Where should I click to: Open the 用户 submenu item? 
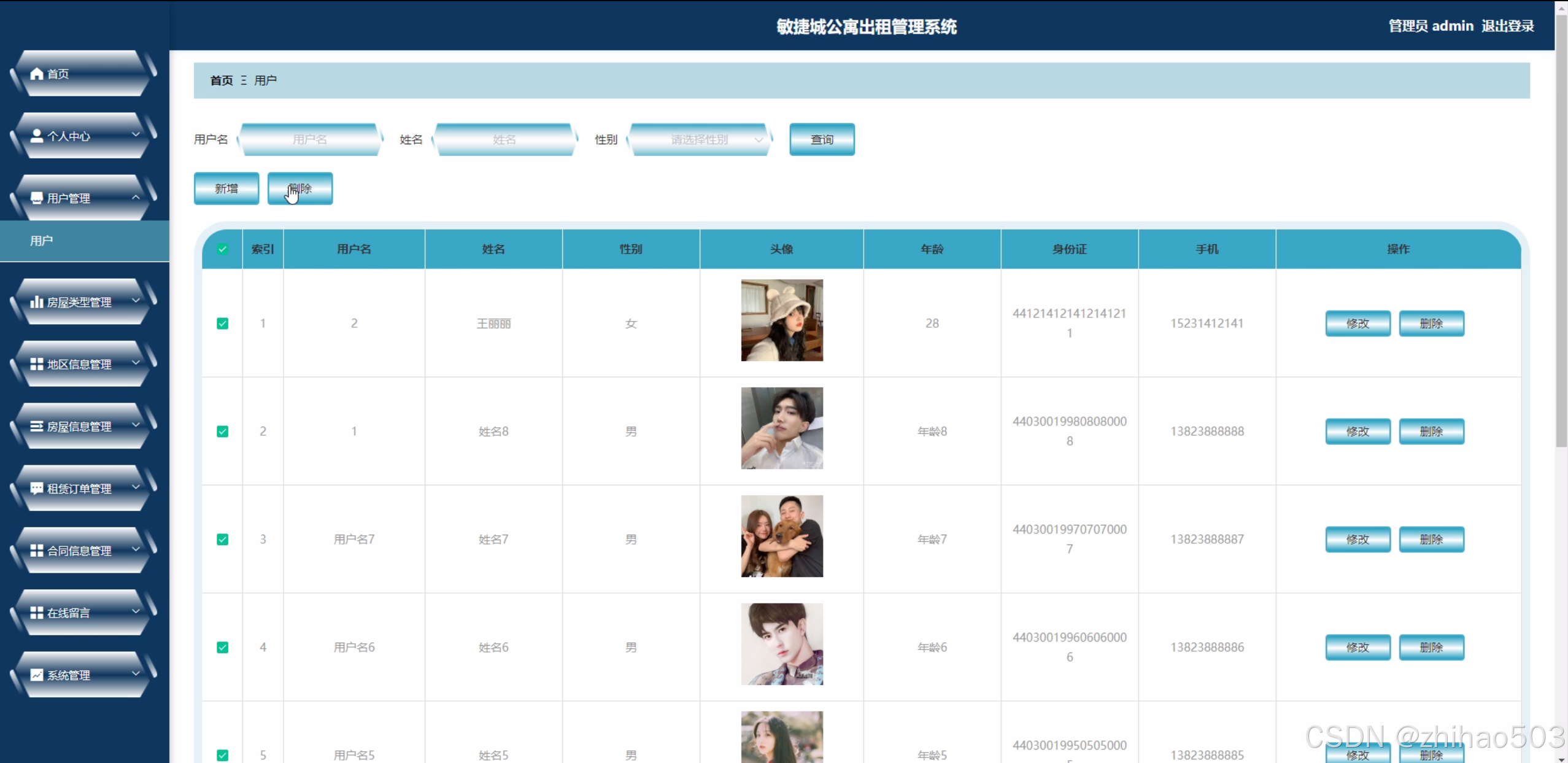tap(42, 241)
